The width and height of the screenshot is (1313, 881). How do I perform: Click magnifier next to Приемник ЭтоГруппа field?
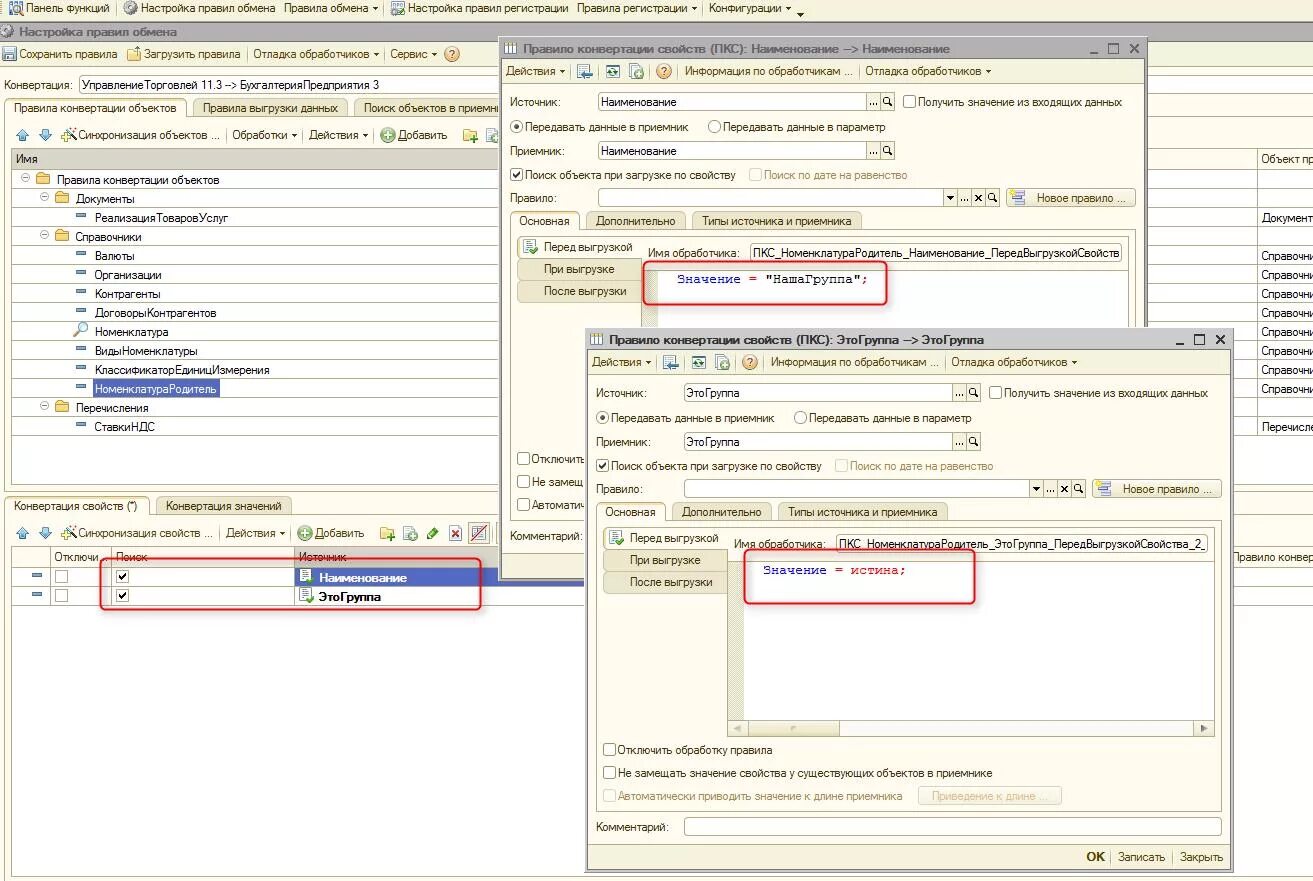pos(974,441)
